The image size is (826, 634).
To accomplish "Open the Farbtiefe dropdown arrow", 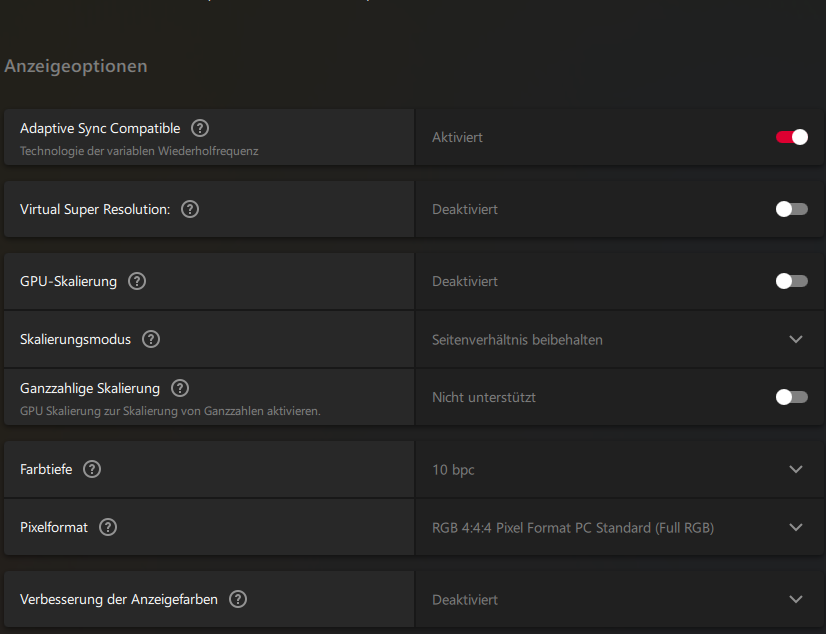I will [796, 469].
